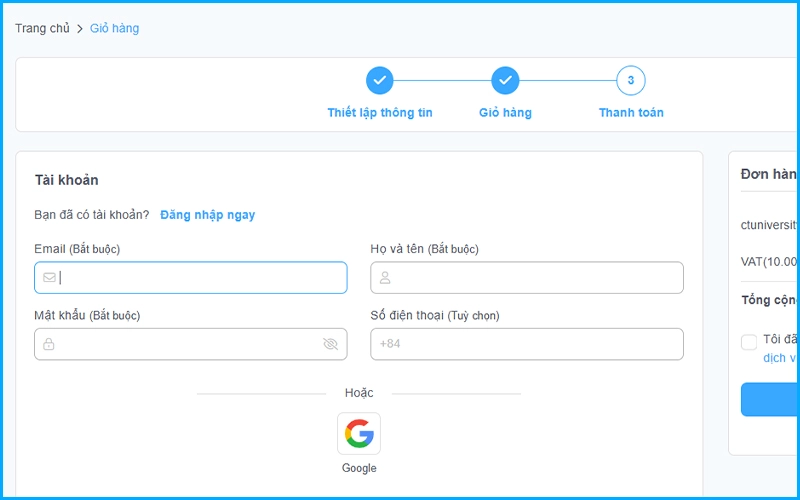This screenshot has width=800, height=500.
Task: Click the envelope icon in Email field
Action: (x=49, y=278)
